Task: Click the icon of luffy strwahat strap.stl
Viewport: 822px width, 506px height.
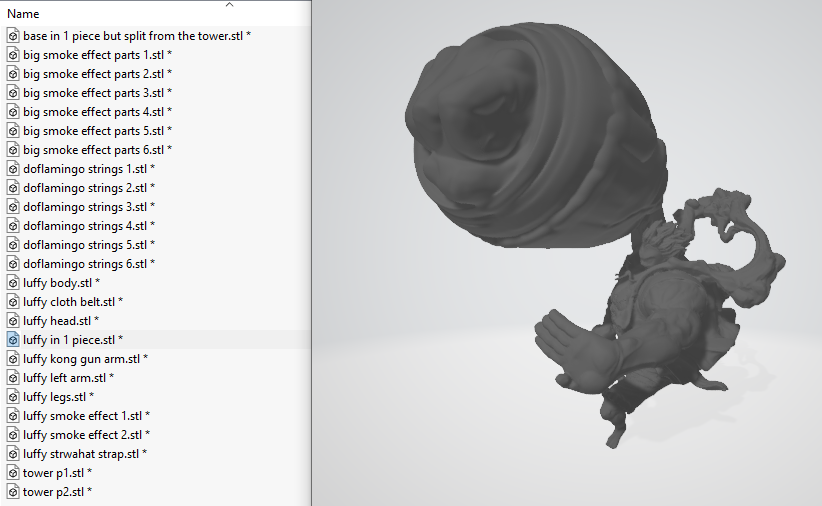Action: pyautogui.click(x=13, y=454)
